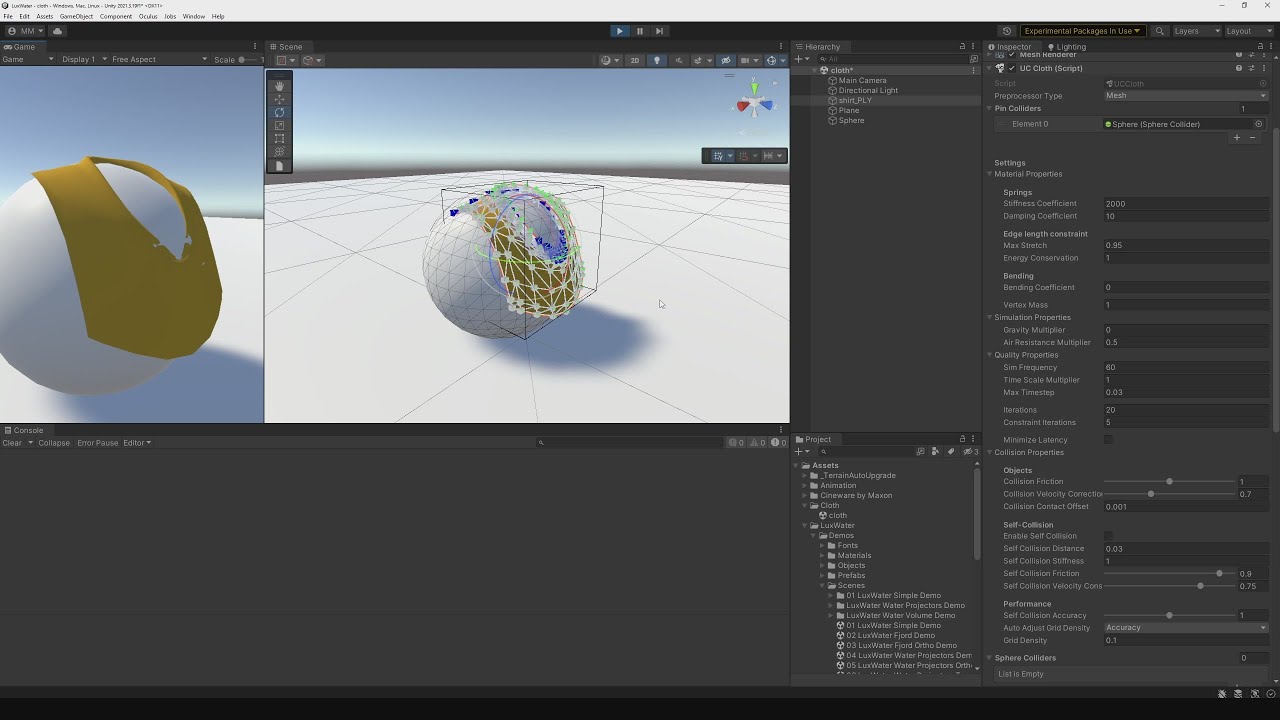Viewport: 1280px width, 720px height.
Task: Adjust the Self Collision Friction slider
Action: (1169, 574)
